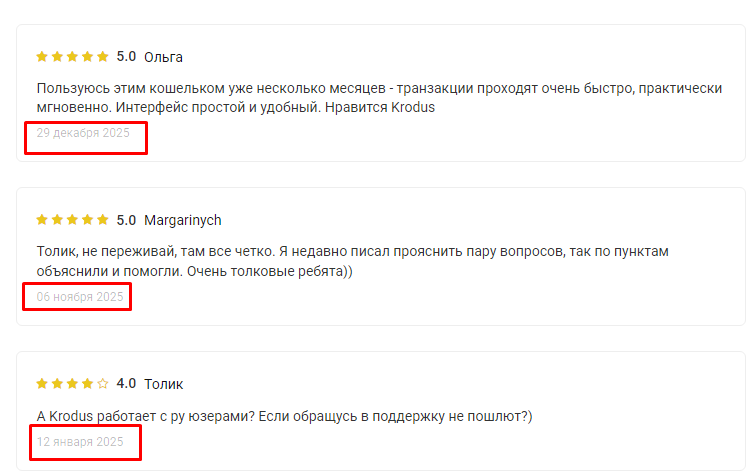Click the fourth filled star in Толик's rating
Screen dimensions: 751x472
coord(87,384)
